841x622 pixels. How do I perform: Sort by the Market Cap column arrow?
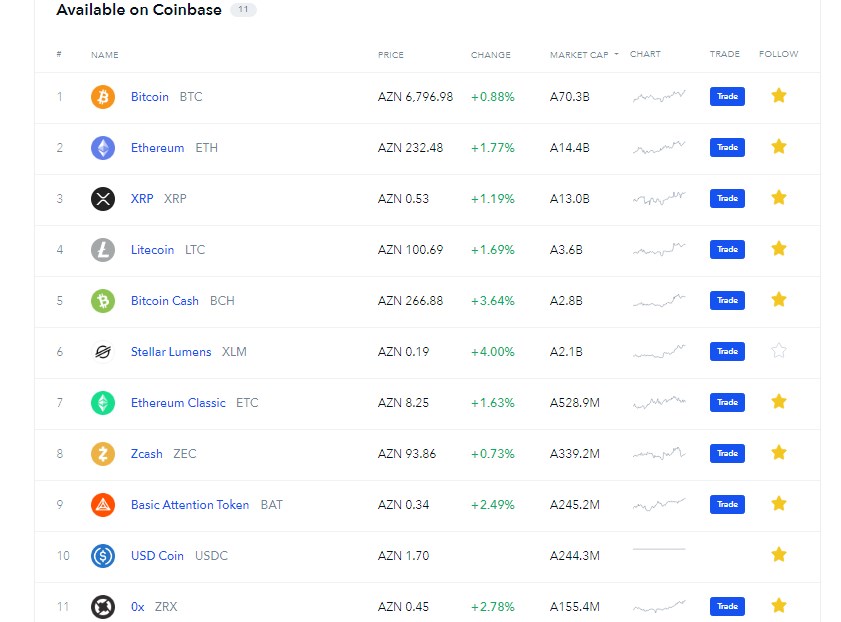pos(616,54)
